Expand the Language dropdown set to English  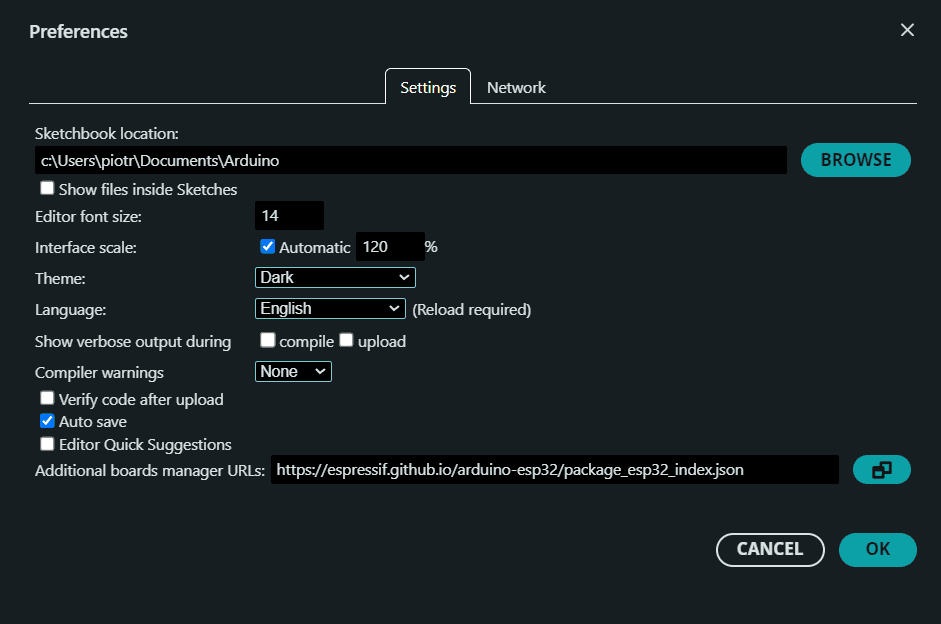(330, 309)
